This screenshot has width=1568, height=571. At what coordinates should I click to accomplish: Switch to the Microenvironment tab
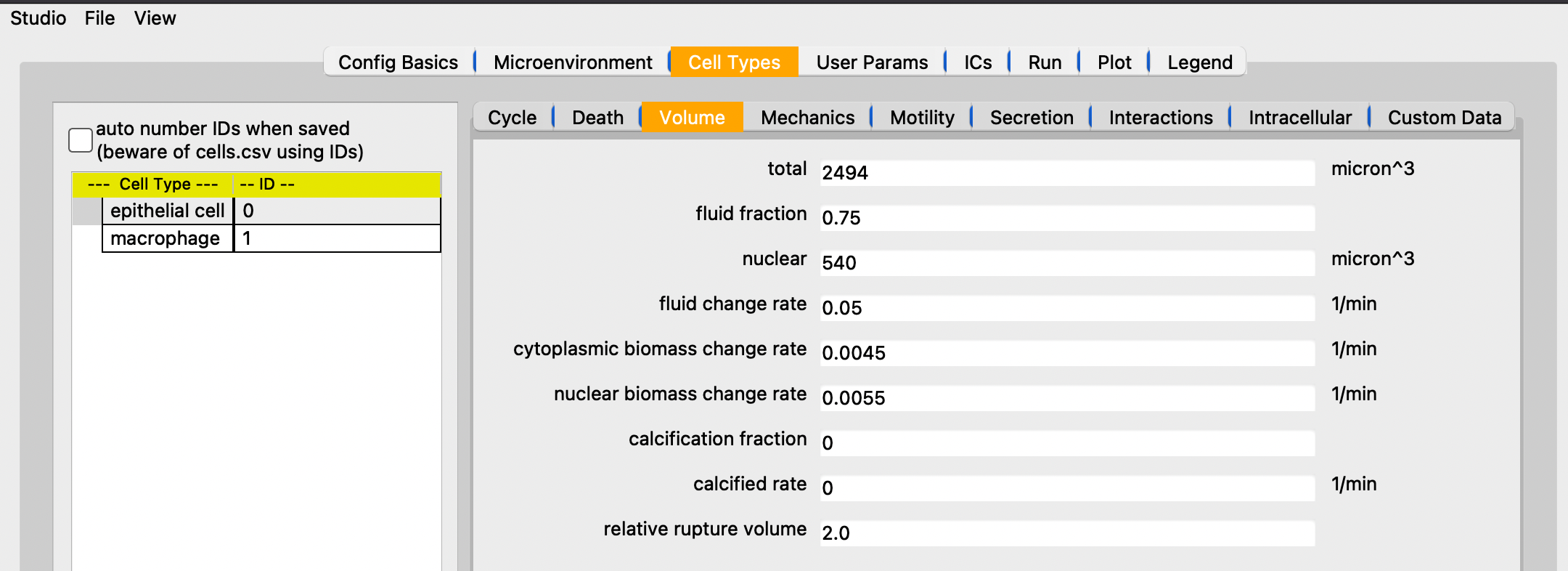[x=573, y=62]
